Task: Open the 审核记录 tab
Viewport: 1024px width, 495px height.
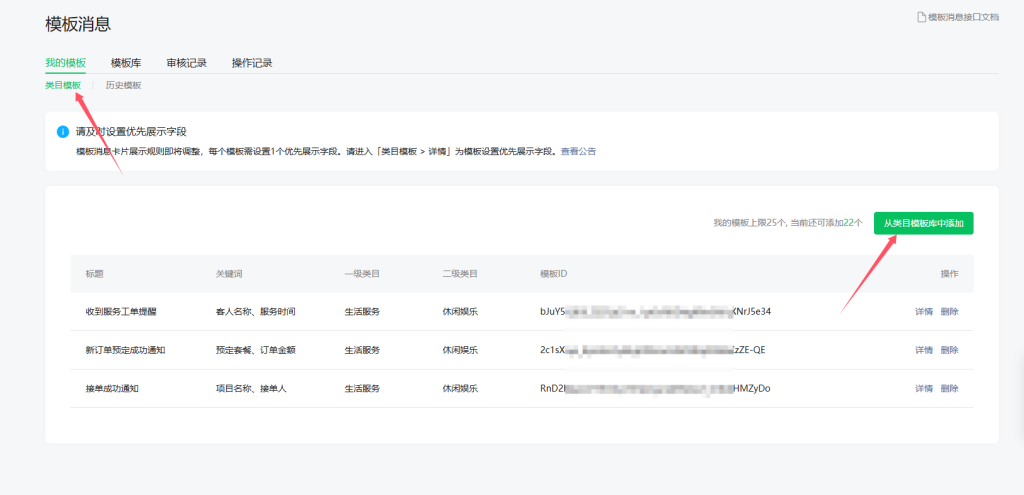Action: coord(187,63)
